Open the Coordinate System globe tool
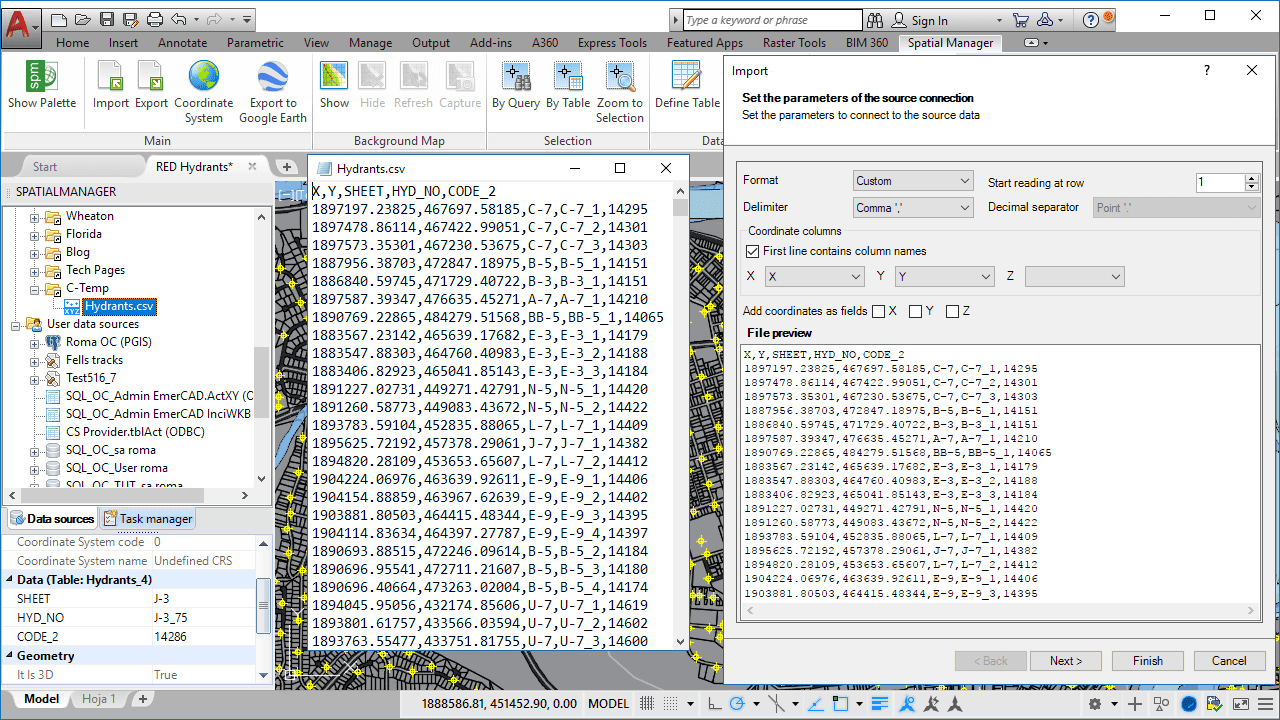Screen dimensions: 1280x720 point(204,77)
